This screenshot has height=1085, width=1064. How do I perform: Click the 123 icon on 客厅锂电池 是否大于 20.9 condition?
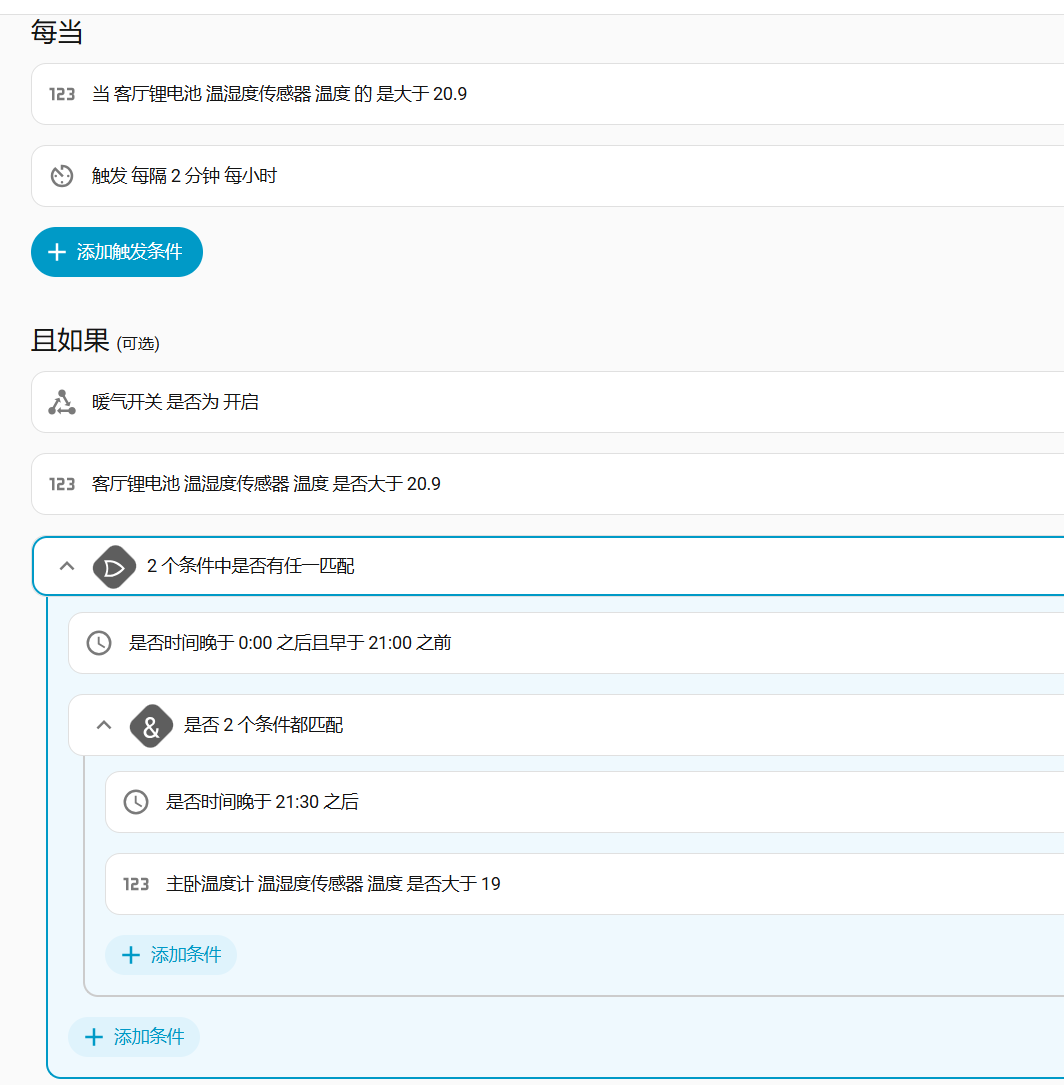click(62, 484)
